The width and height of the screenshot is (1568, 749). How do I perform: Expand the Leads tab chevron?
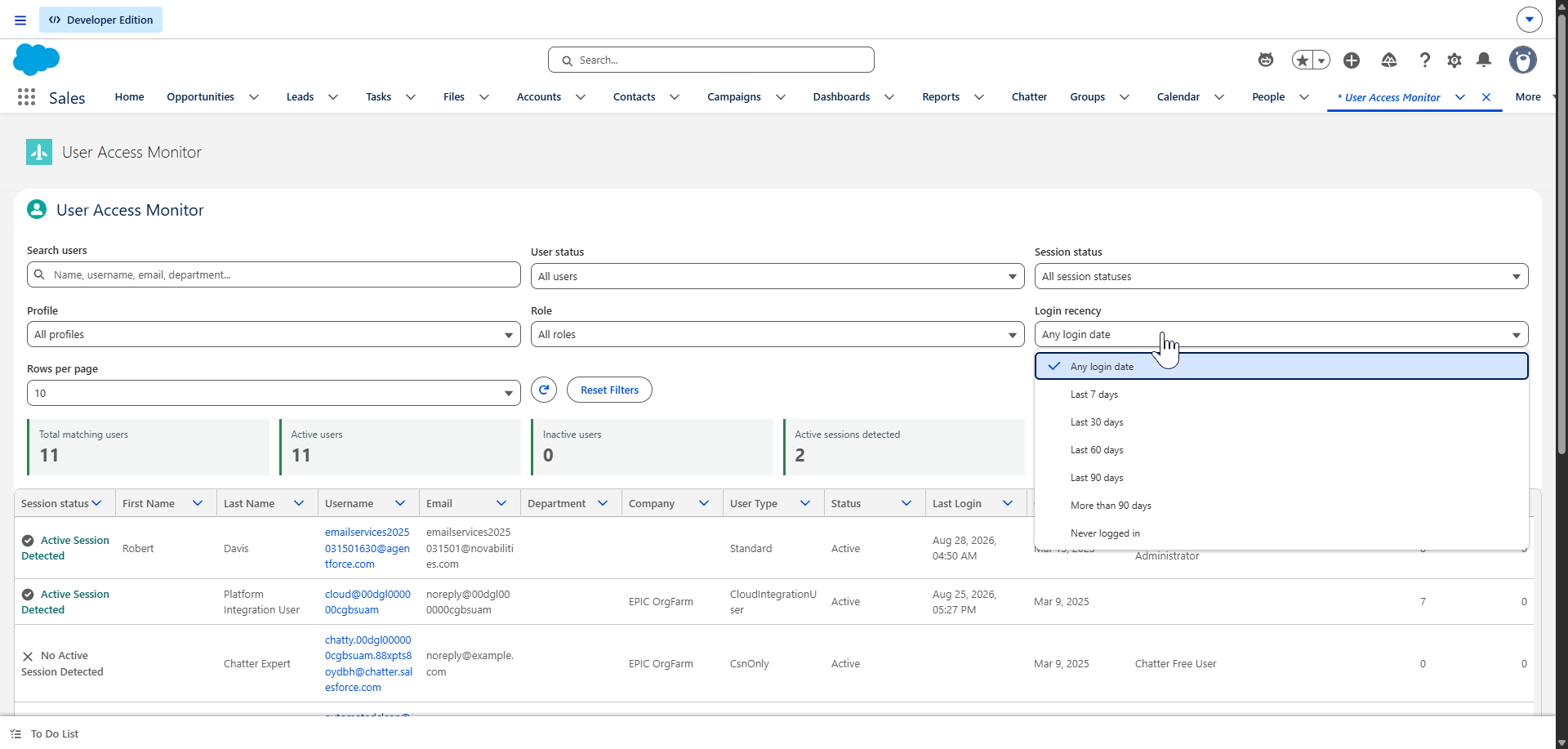coord(333,97)
